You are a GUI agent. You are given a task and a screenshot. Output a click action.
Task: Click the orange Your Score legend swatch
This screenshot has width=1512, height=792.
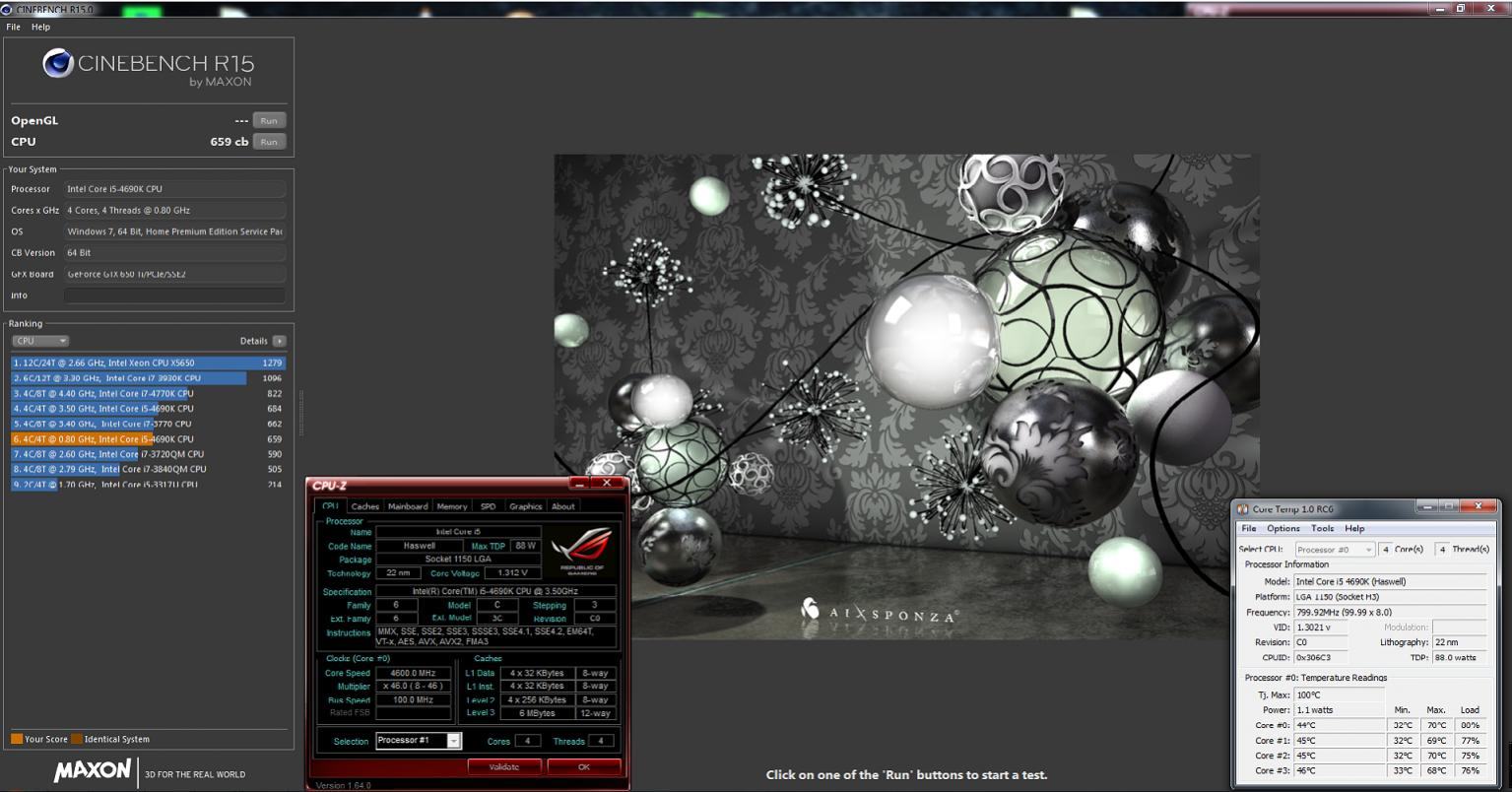click(16, 739)
